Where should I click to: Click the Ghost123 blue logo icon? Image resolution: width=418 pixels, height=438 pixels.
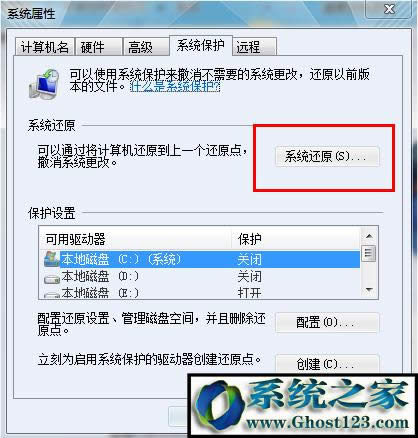point(220,405)
